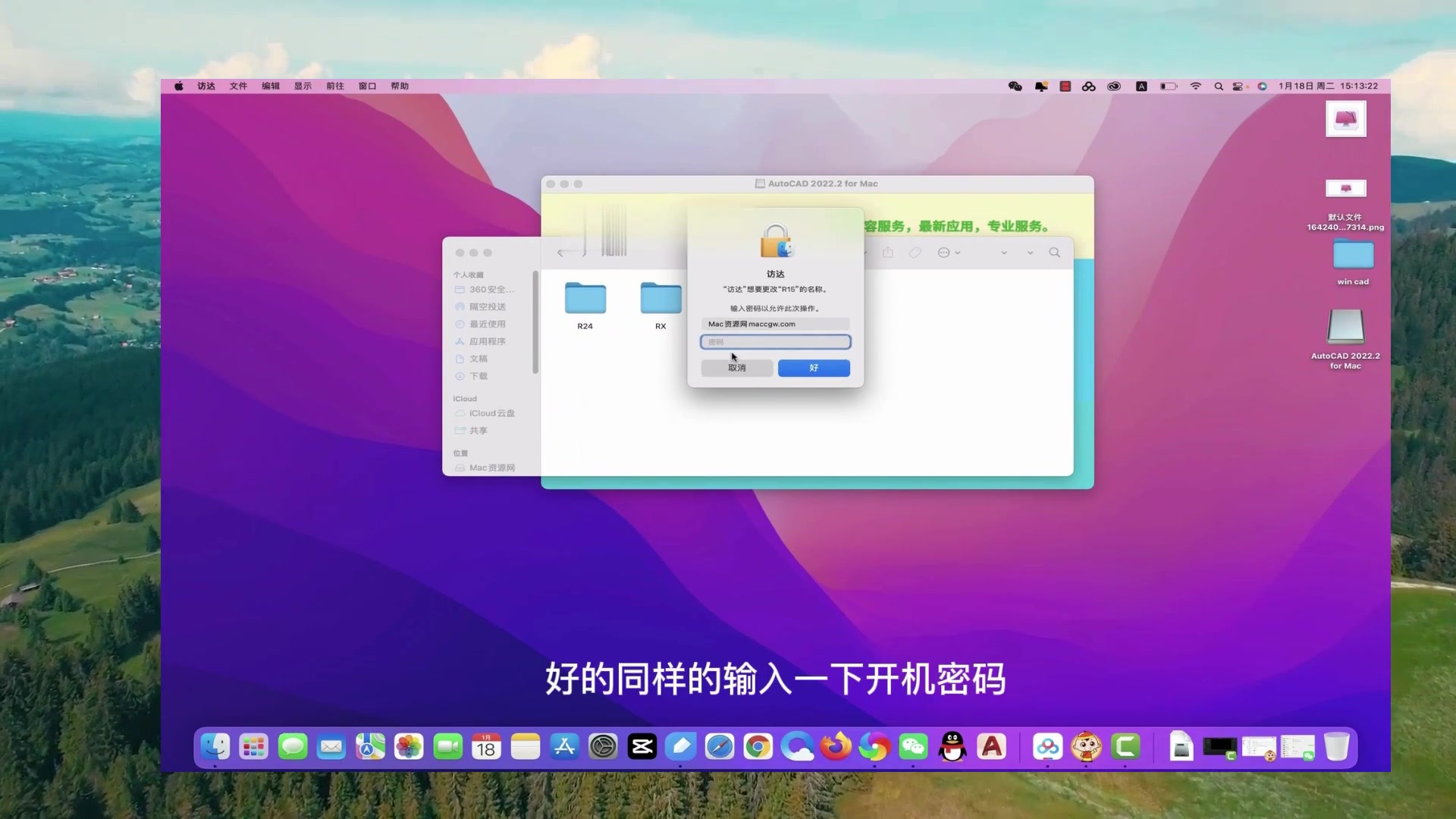
Task: Click the 默认文件 png file on desktop
Action: coord(1345,205)
